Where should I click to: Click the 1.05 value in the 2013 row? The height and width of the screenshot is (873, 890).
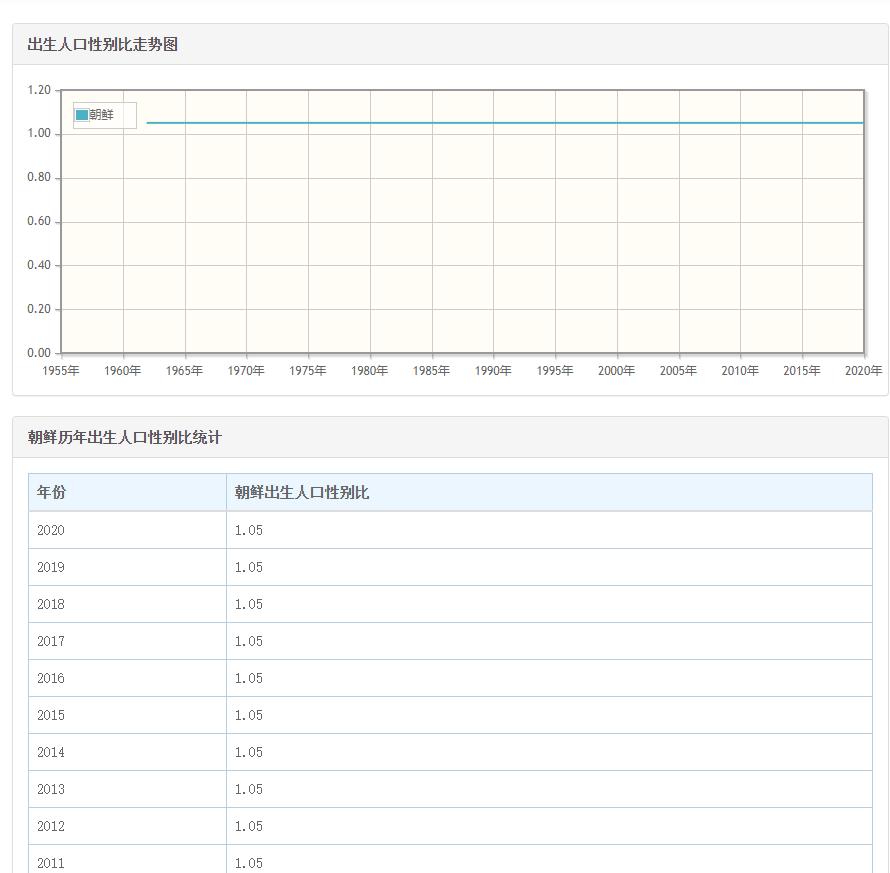[x=249, y=789]
